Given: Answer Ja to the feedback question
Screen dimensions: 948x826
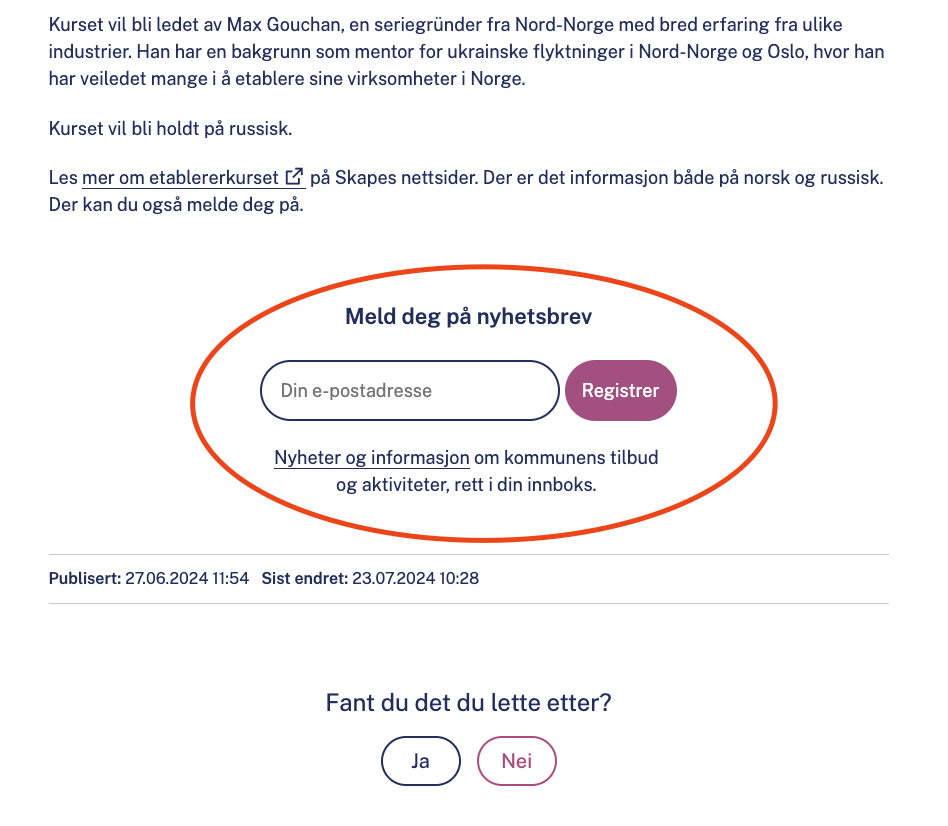Looking at the screenshot, I should [x=420, y=761].
